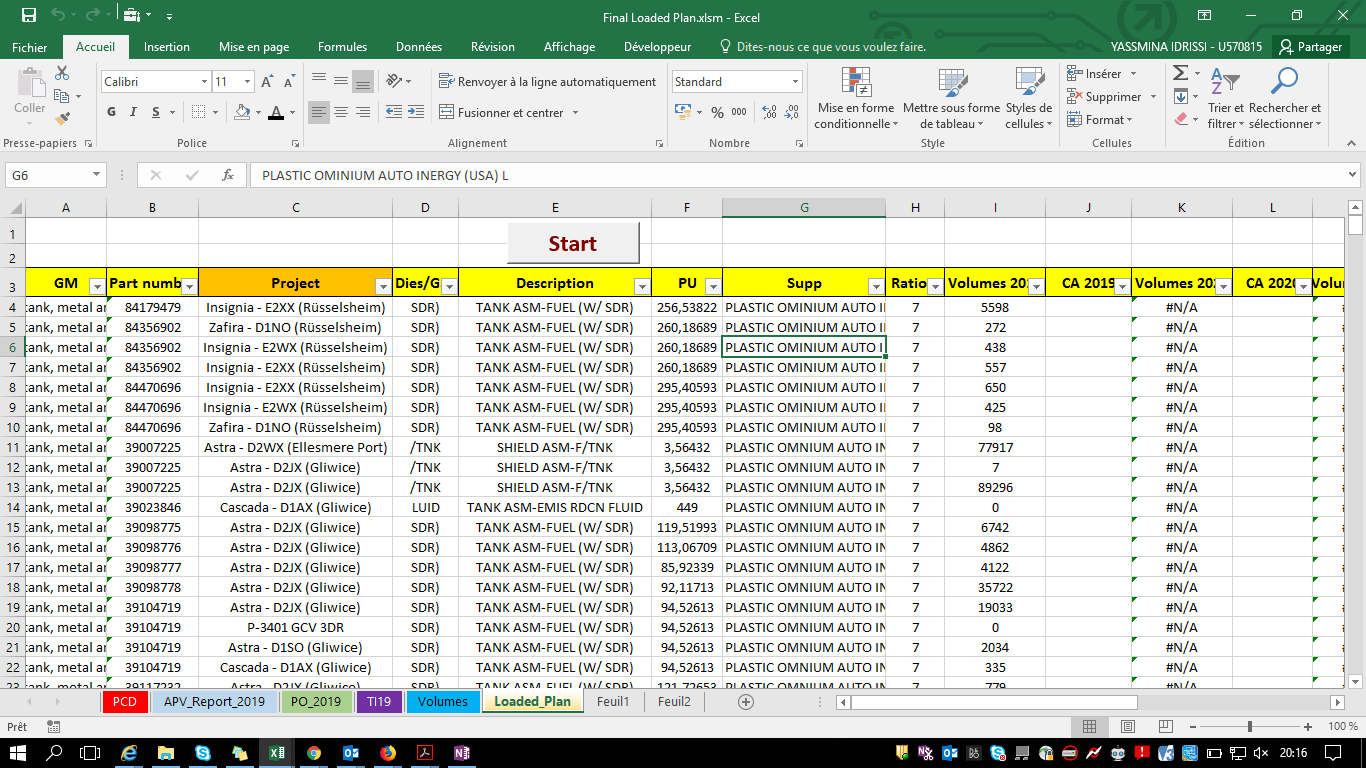Switch to the Formules ribbon tab

click(x=342, y=47)
